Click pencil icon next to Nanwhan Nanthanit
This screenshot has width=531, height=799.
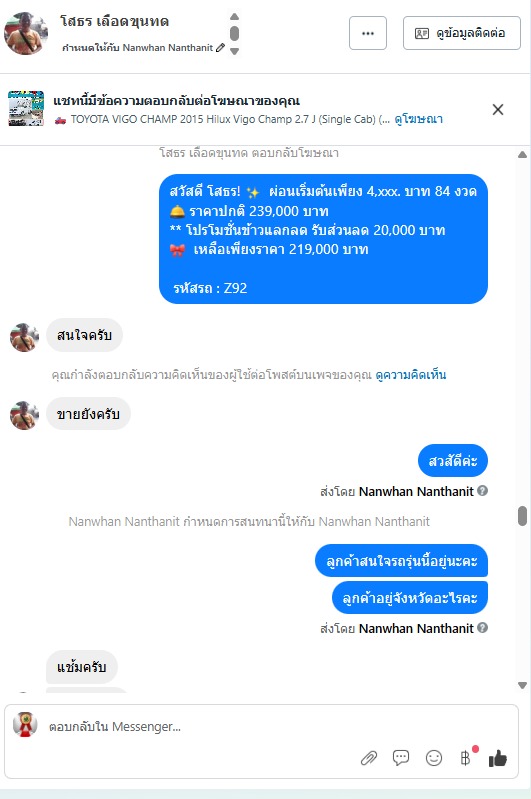click(220, 47)
